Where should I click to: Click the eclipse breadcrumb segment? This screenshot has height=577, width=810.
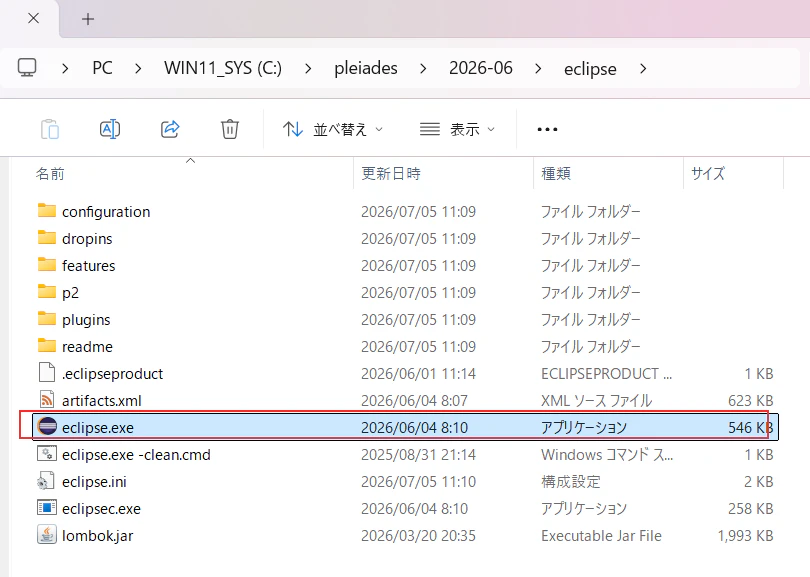pyautogui.click(x=590, y=69)
